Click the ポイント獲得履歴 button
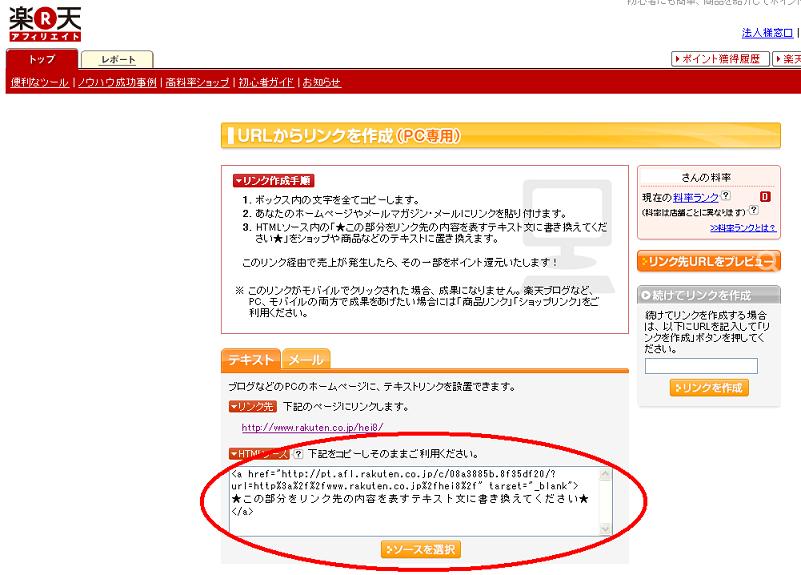Viewport: 801px width, 575px height. pyautogui.click(x=720, y=59)
